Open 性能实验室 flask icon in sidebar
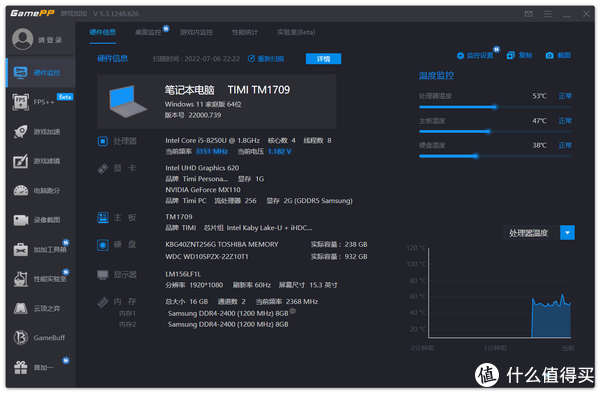This screenshot has height=393, width=600. pyautogui.click(x=21, y=279)
